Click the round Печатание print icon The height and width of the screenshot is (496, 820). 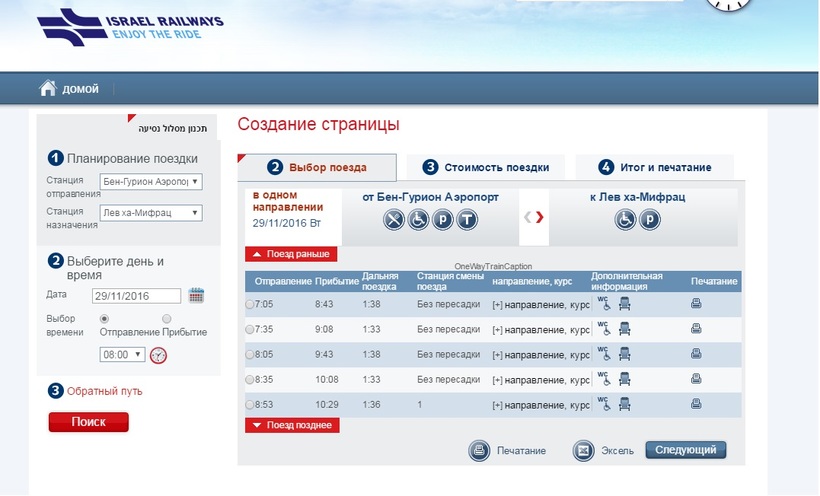click(x=479, y=451)
